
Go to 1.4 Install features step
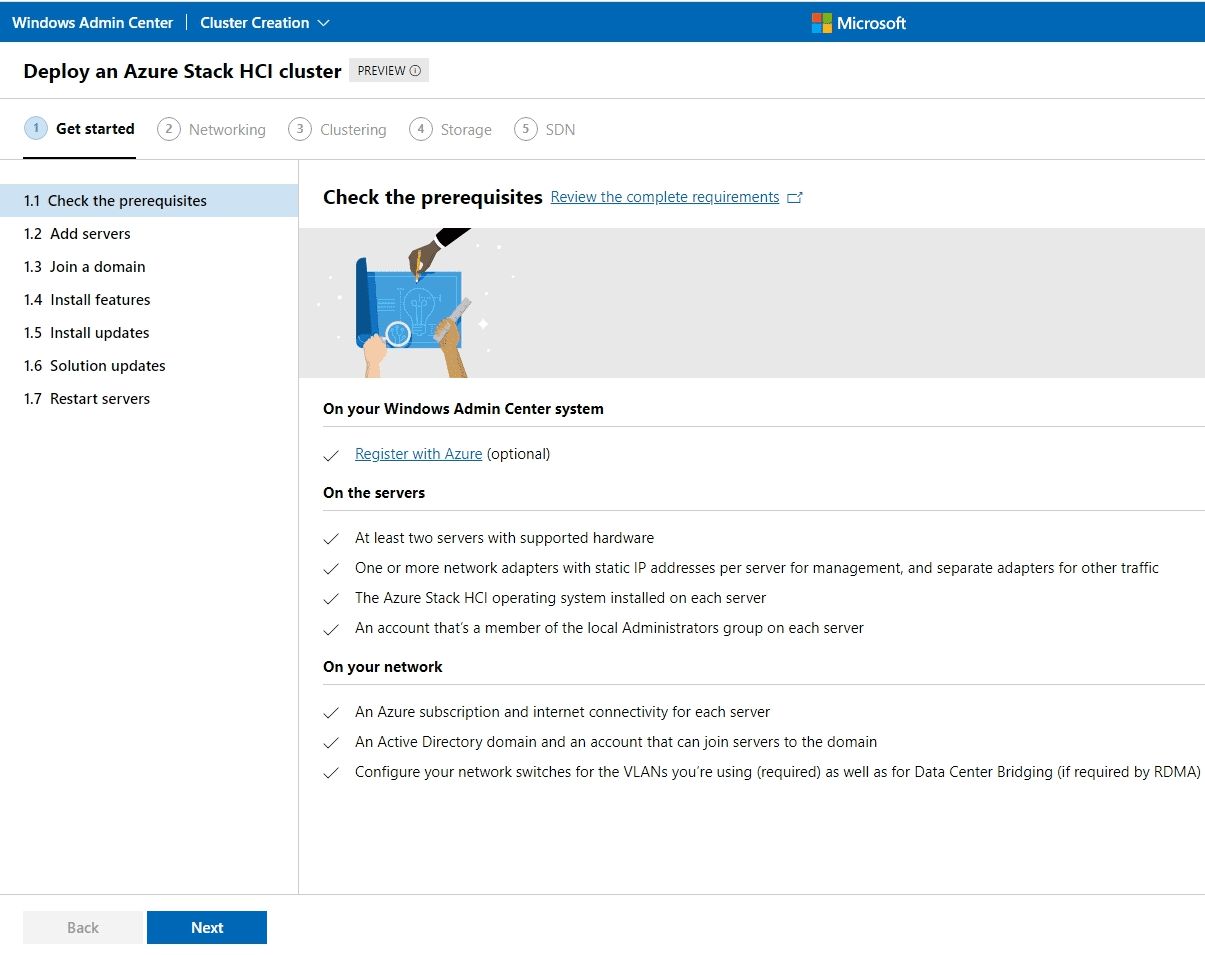coord(149,300)
